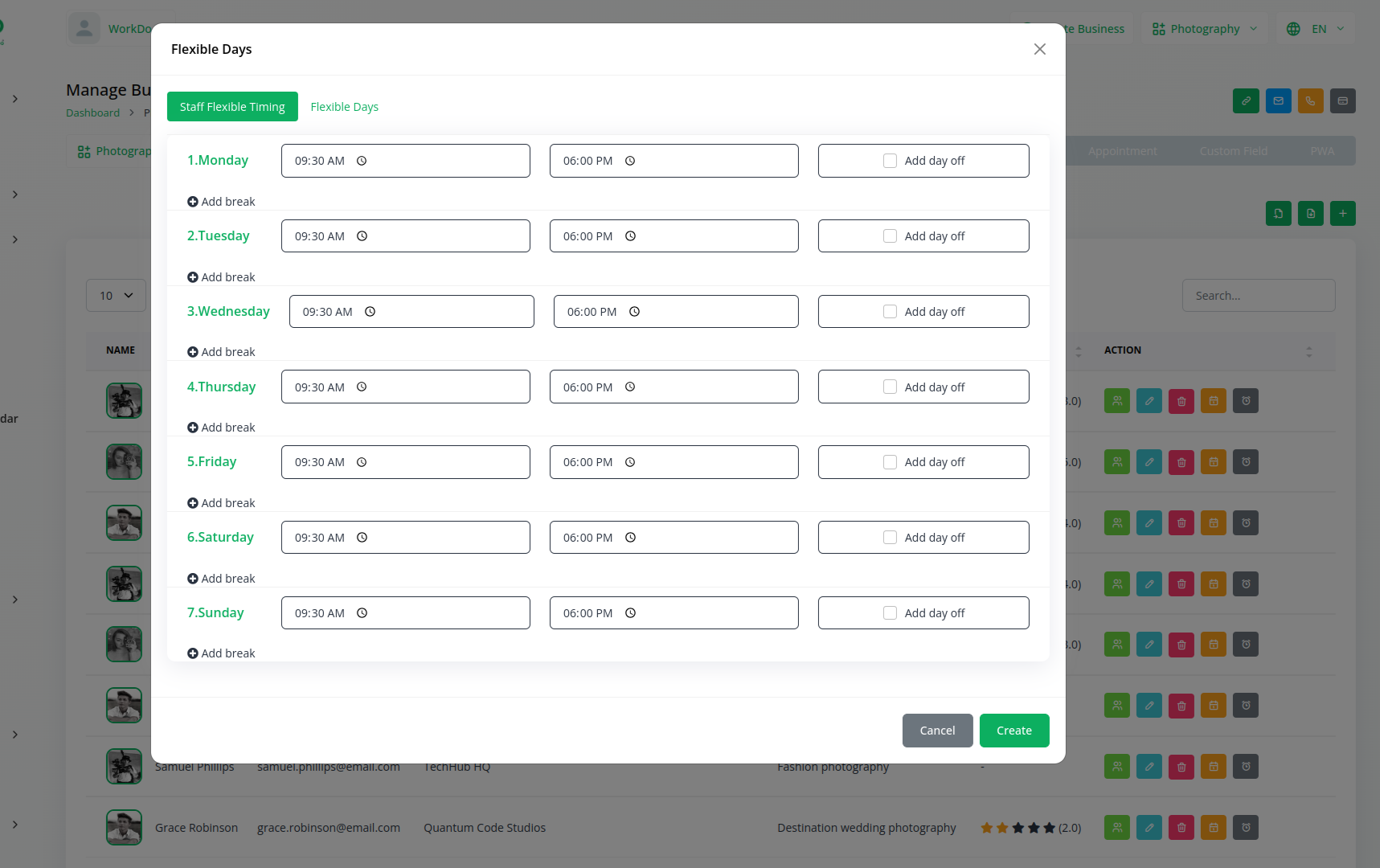Viewport: 1380px width, 868px height.
Task: Open the Appointment tab behind dialog
Action: [1122, 151]
